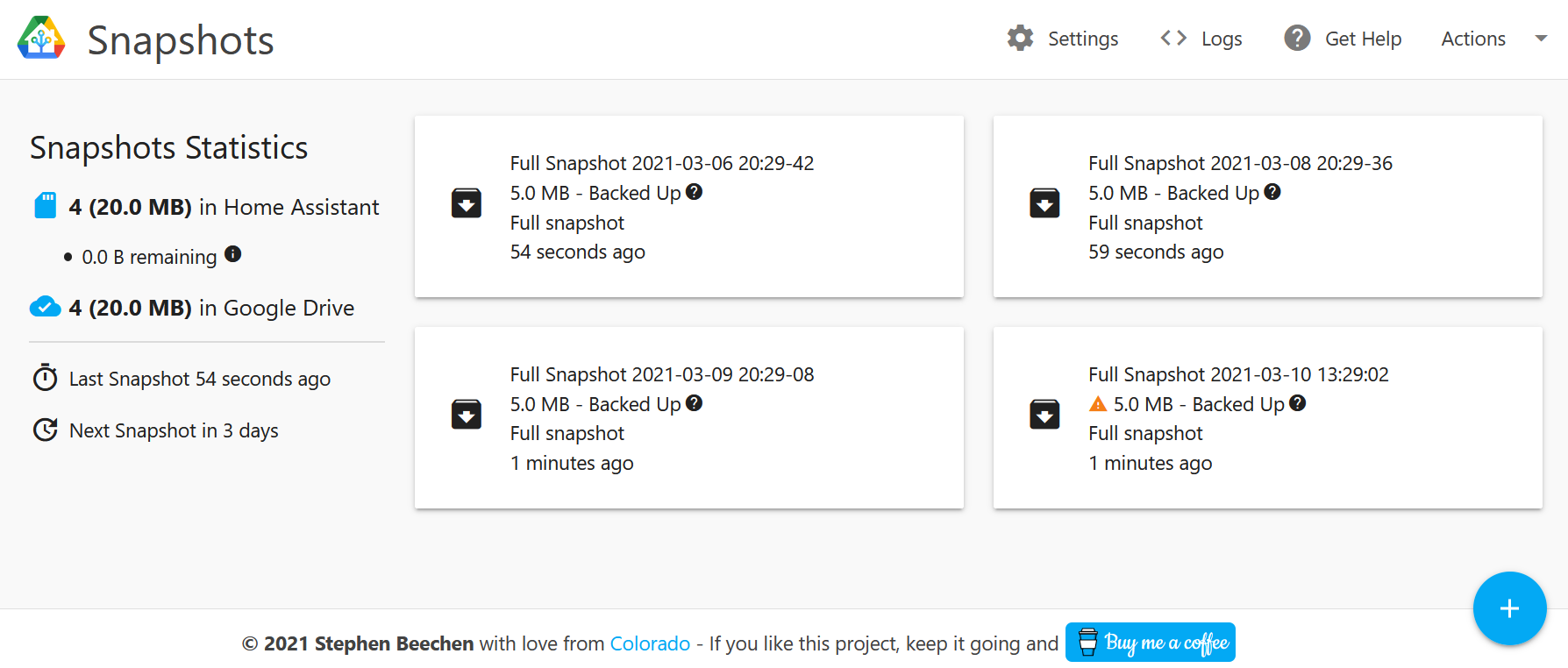Open the Actions menu
Image resolution: width=1568 pixels, height=668 pixels.
click(x=1473, y=39)
